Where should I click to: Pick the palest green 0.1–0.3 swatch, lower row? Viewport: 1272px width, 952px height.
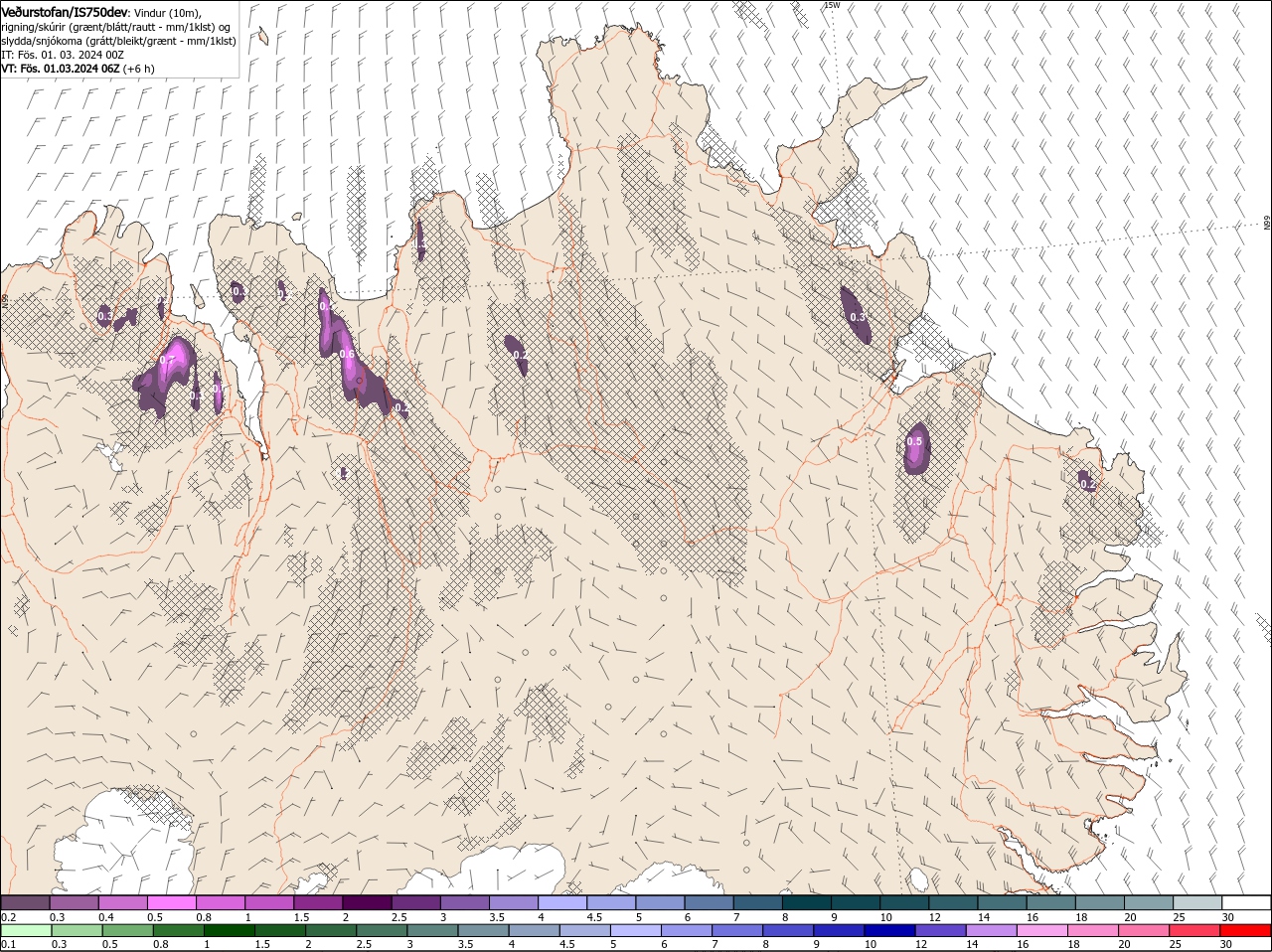[x=26, y=930]
